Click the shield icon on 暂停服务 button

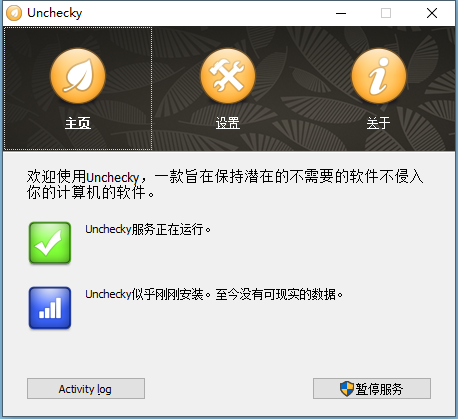[x=347, y=389]
